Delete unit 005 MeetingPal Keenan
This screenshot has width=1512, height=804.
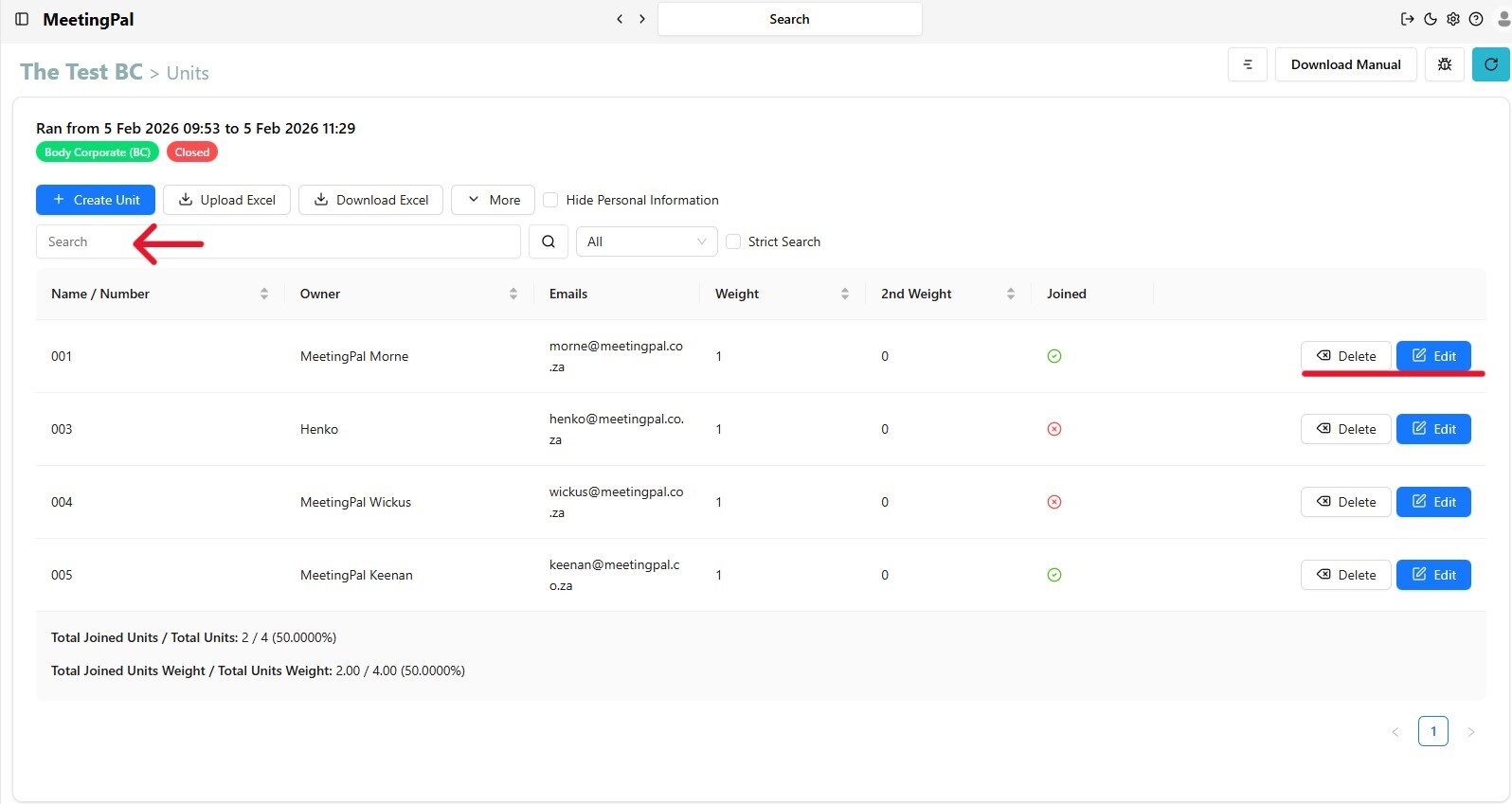[1345, 575]
